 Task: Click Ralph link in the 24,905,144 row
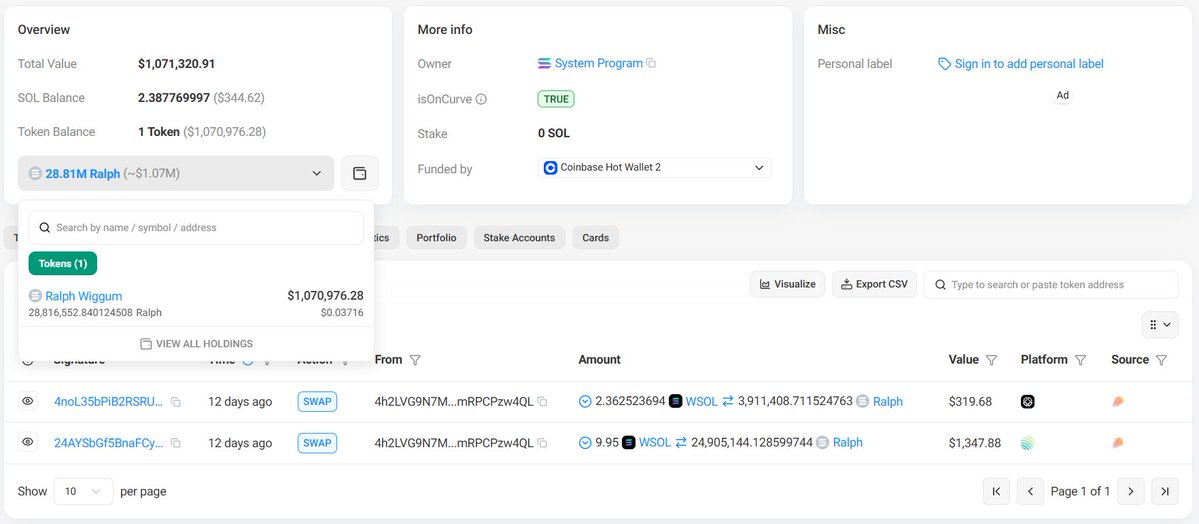[x=848, y=443]
